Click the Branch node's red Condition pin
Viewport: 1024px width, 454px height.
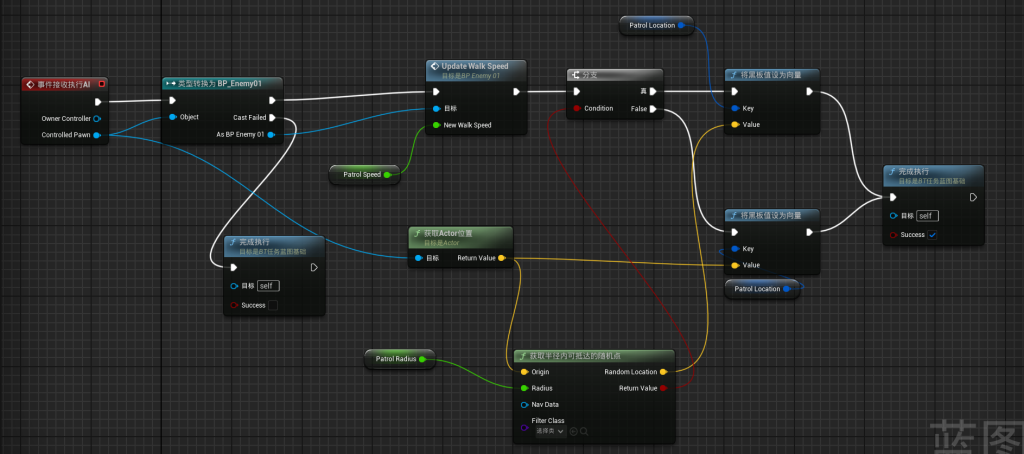pos(576,108)
